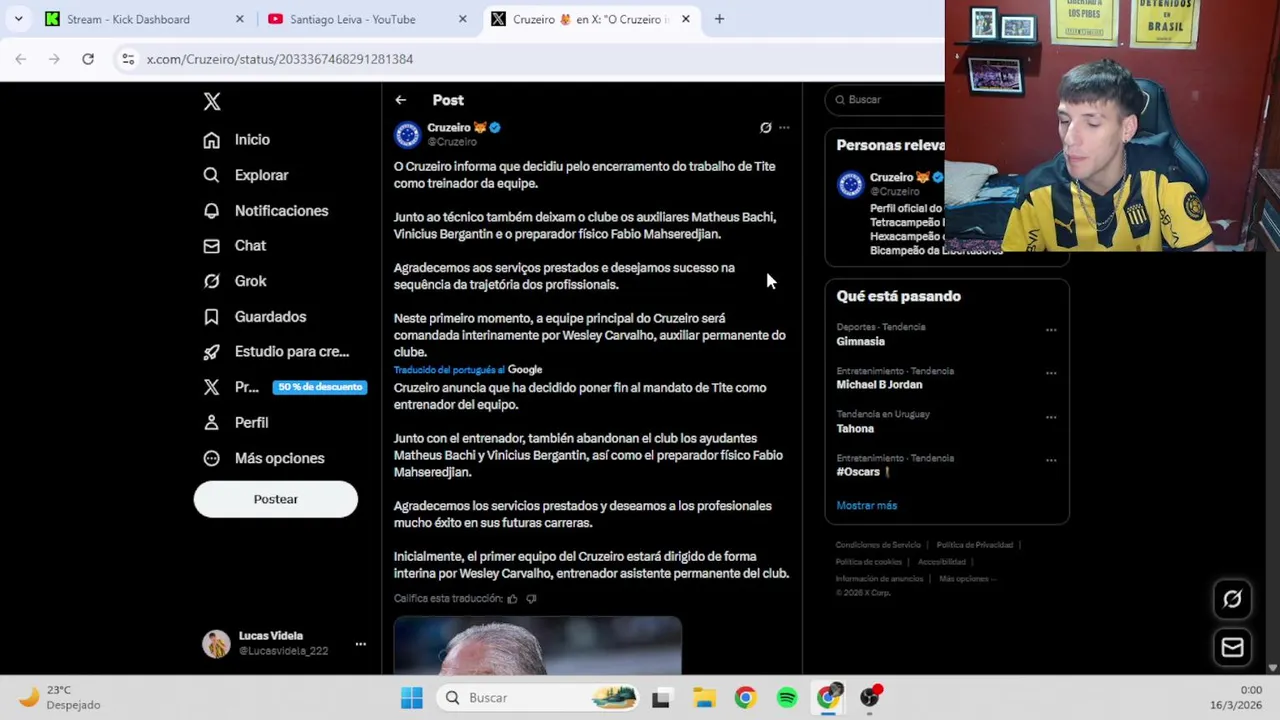Image resolution: width=1280 pixels, height=720 pixels.
Task: Open Gimnasia trend more options
Action: click(x=1051, y=330)
